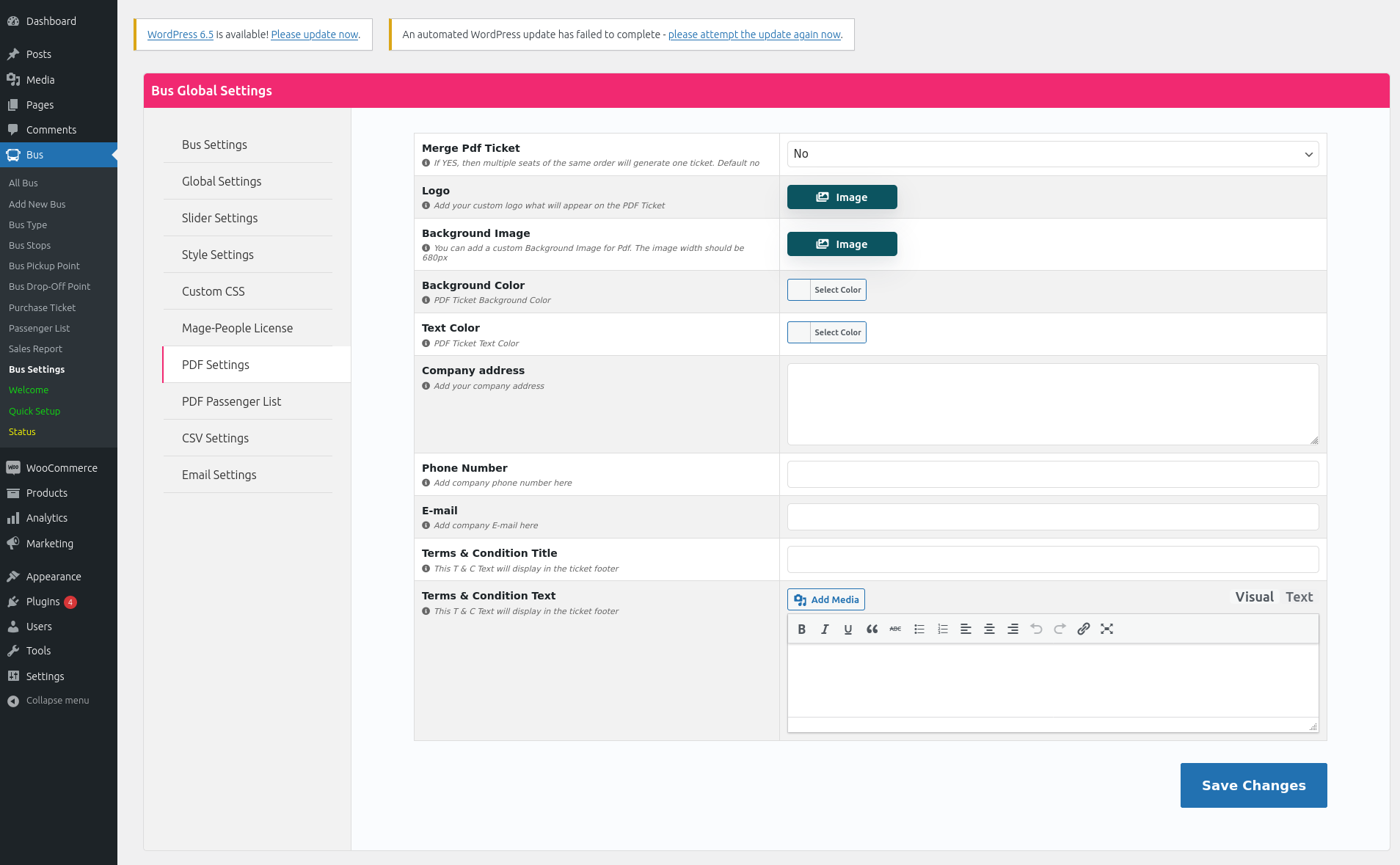Apply strikethrough via the ABC icon
1400x865 pixels.
(x=895, y=629)
